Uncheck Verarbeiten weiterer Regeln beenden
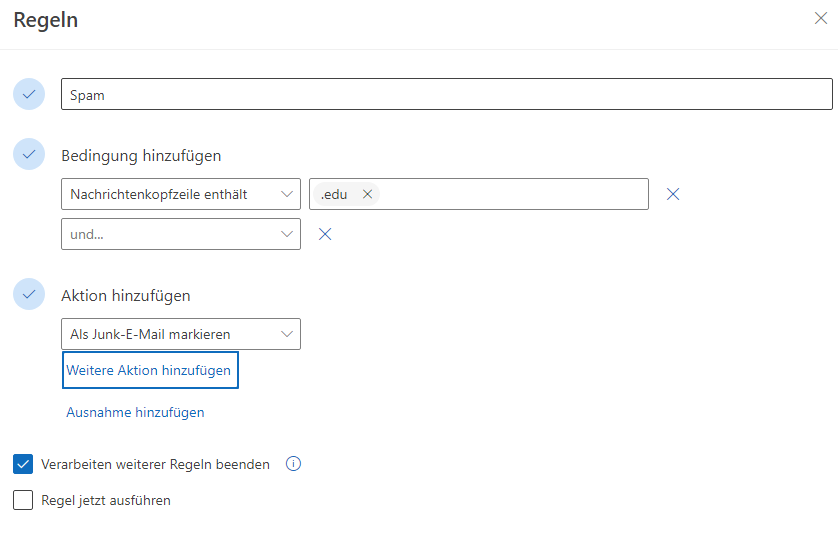Viewport: 838px width, 534px height. [x=24, y=464]
